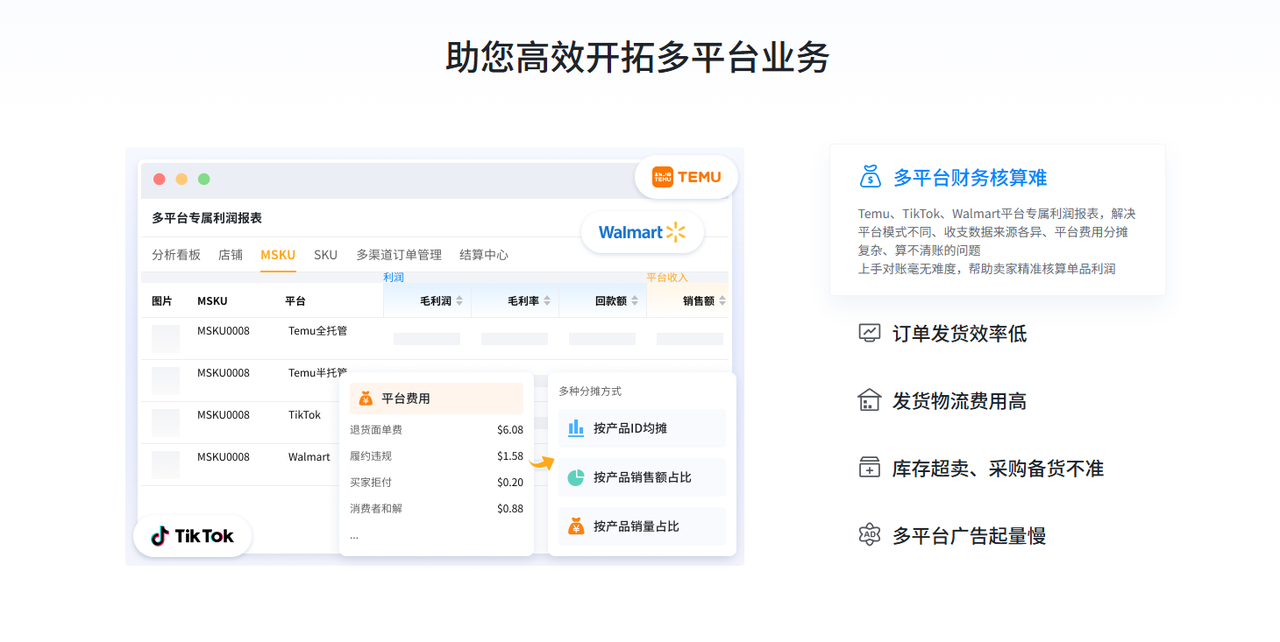Click the chart monitor icon beside 订单发货效率低

coord(870,333)
